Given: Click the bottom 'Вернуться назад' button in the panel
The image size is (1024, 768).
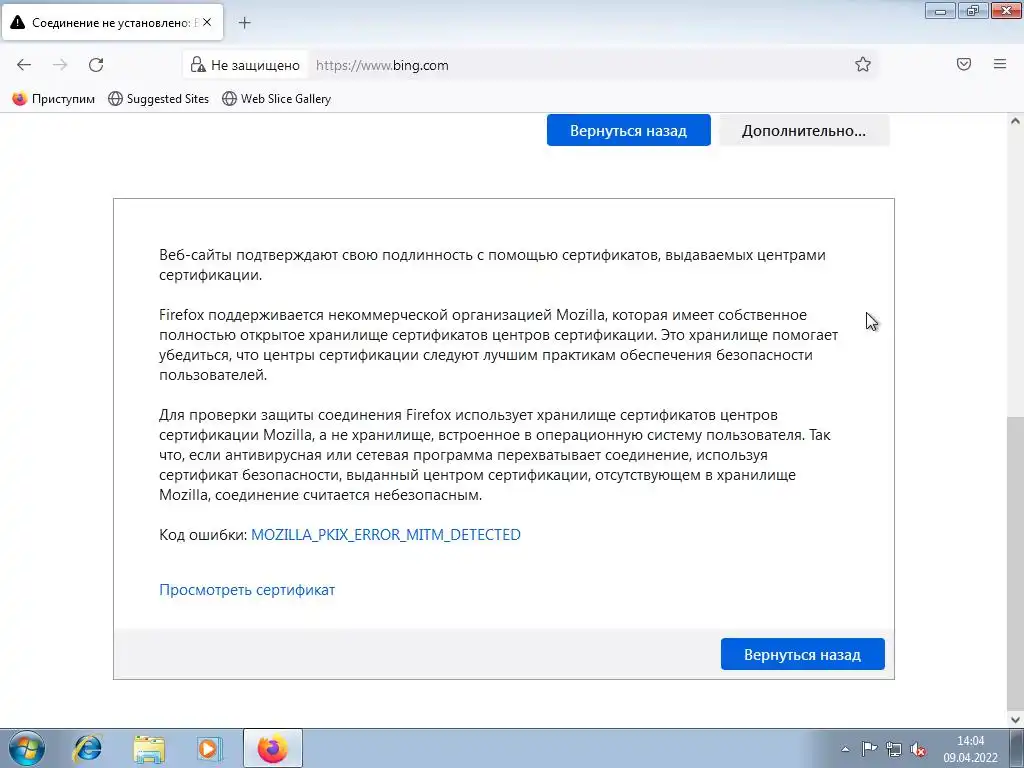Looking at the screenshot, I should pos(803,654).
